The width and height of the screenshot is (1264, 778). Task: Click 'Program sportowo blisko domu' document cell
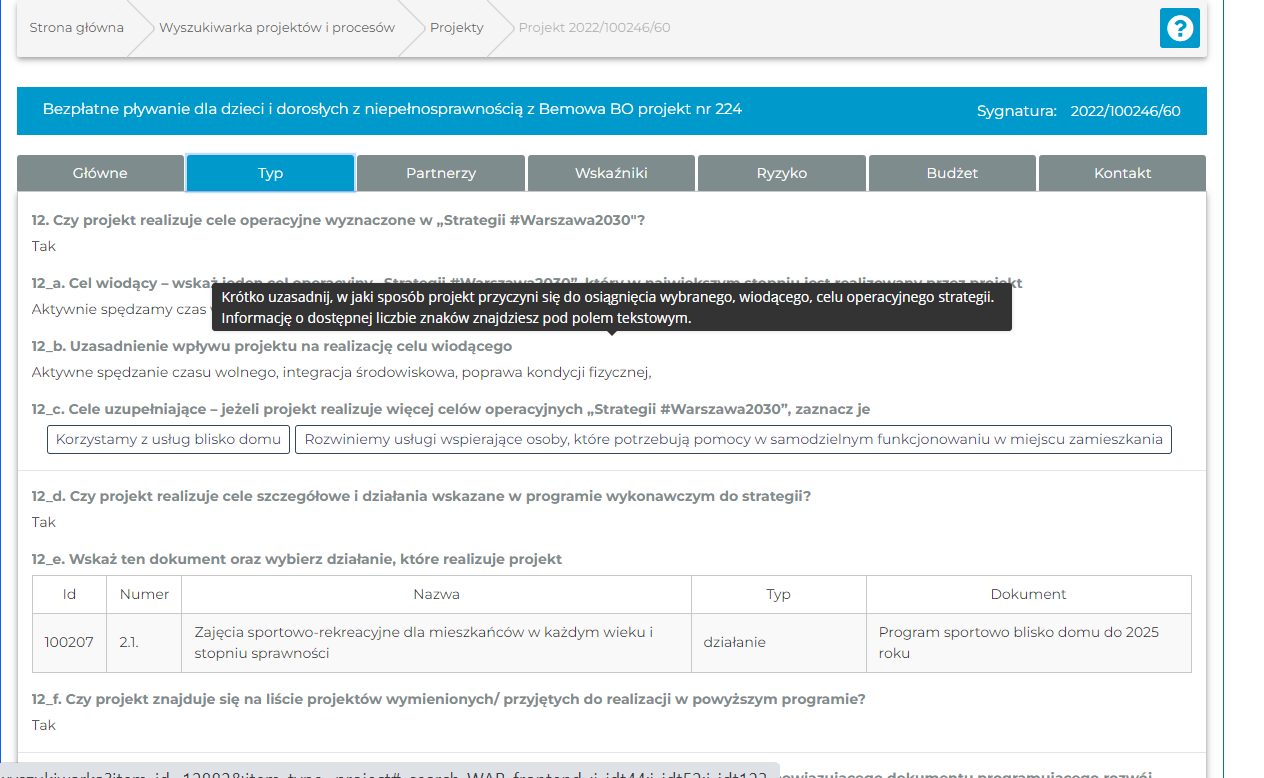pos(1018,642)
